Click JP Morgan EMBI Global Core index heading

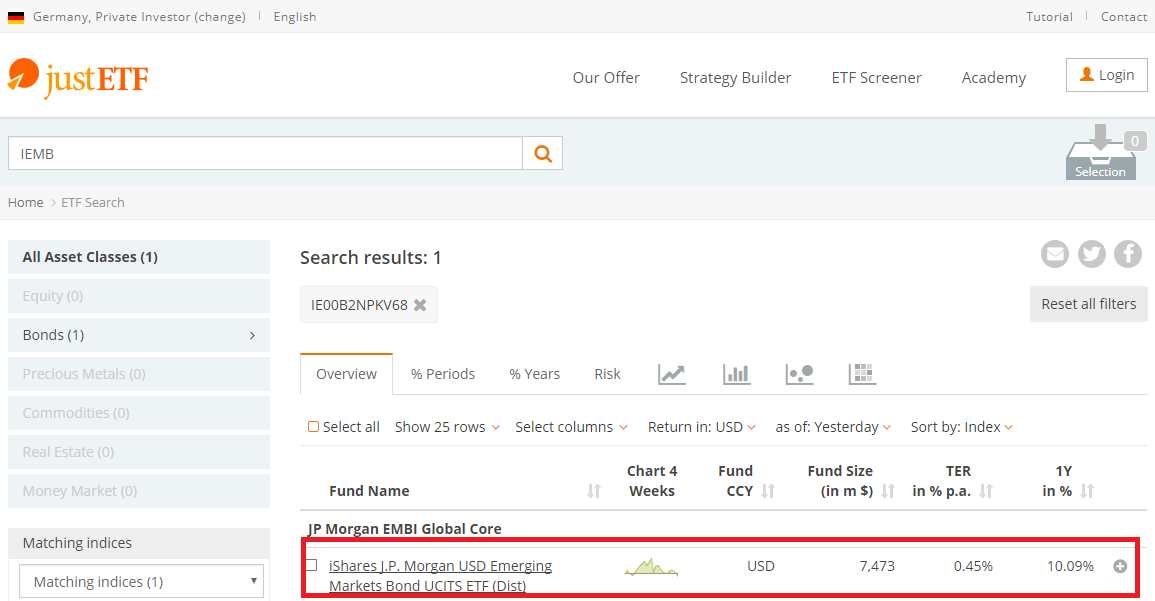click(x=404, y=529)
